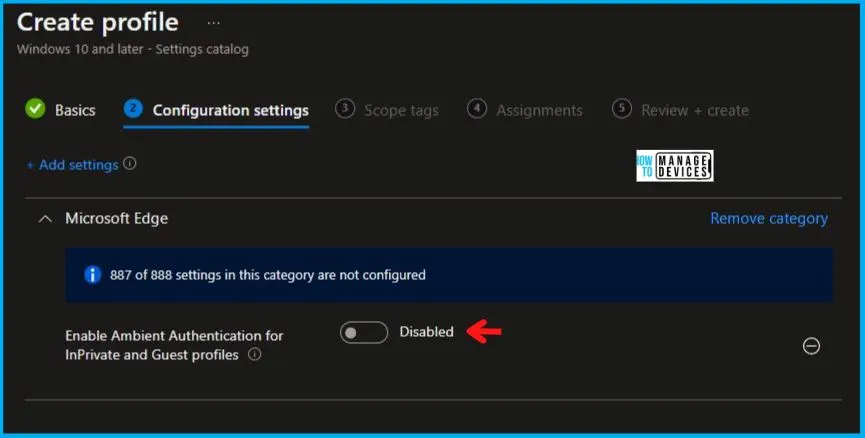Viewport: 865px width, 438px height.
Task: Click the Windows 10 and later subtitle
Action: (x=133, y=49)
